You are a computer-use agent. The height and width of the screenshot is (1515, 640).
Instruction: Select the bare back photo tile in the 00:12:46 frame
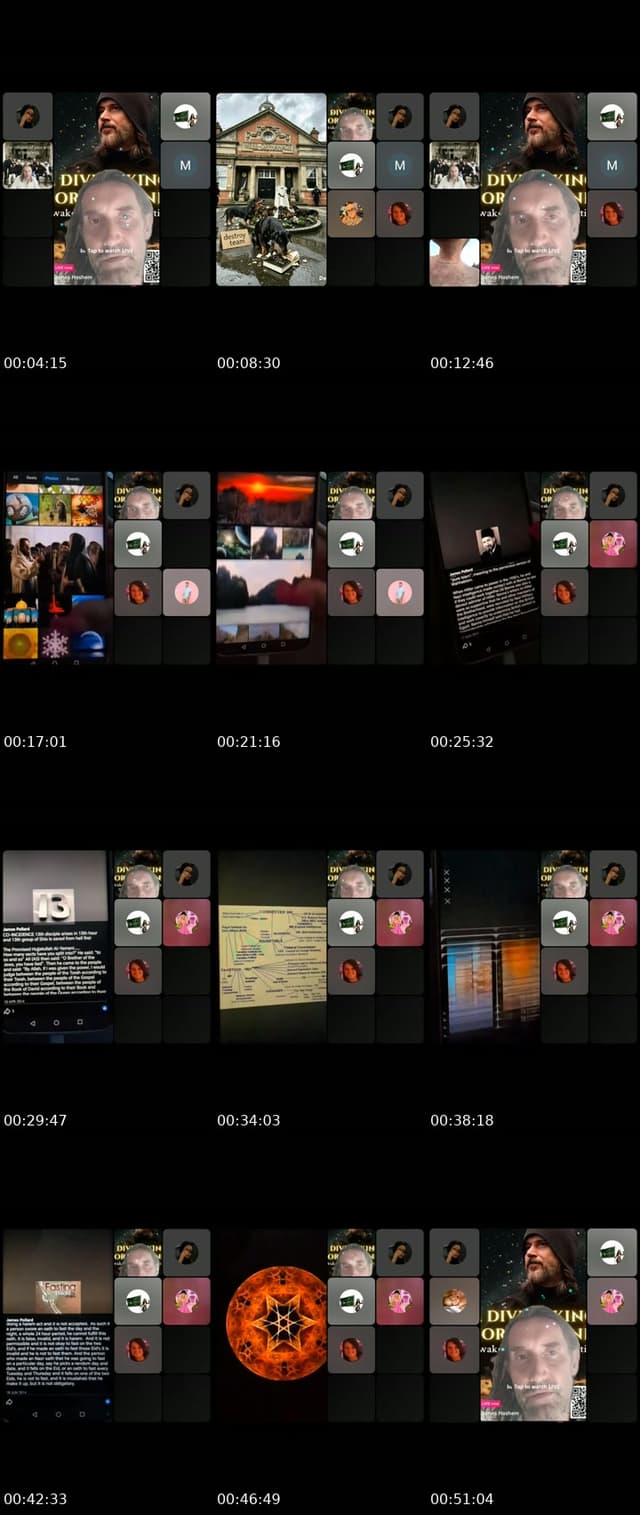[454, 262]
